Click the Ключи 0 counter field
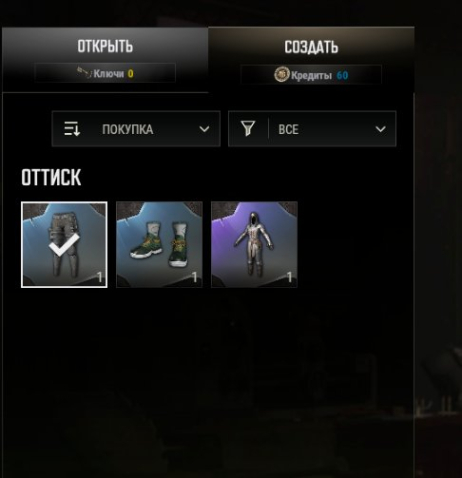 105,73
